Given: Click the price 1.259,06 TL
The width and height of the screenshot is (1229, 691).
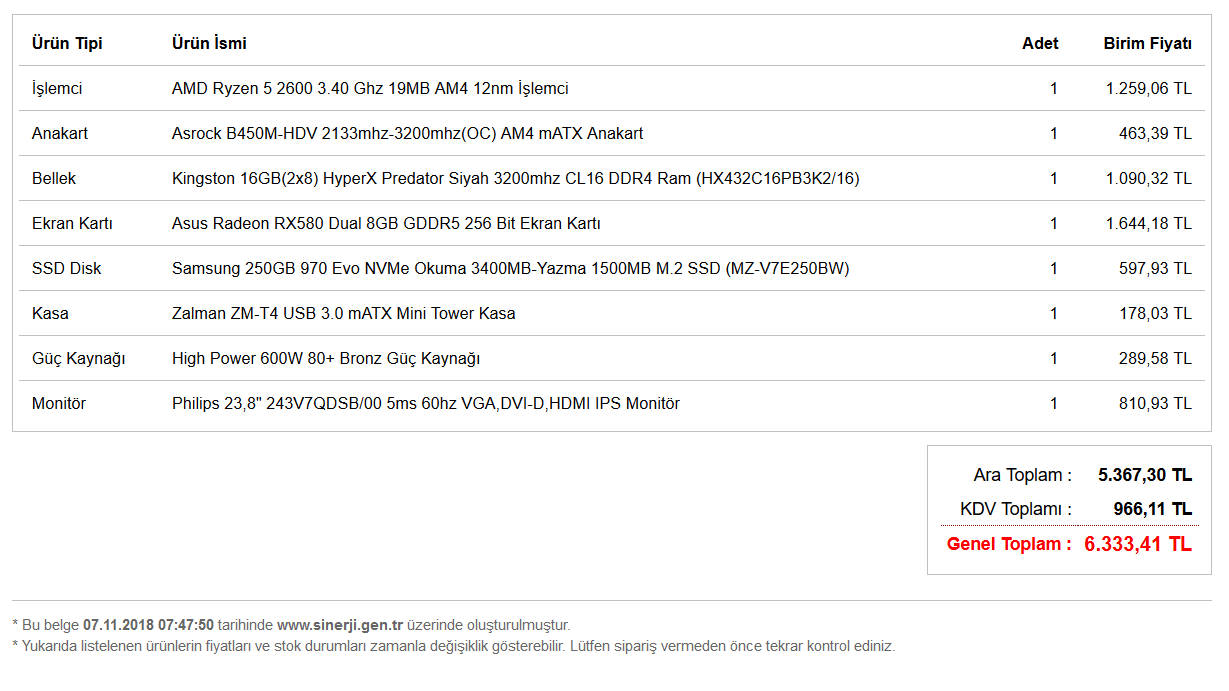Looking at the screenshot, I should 1149,88.
